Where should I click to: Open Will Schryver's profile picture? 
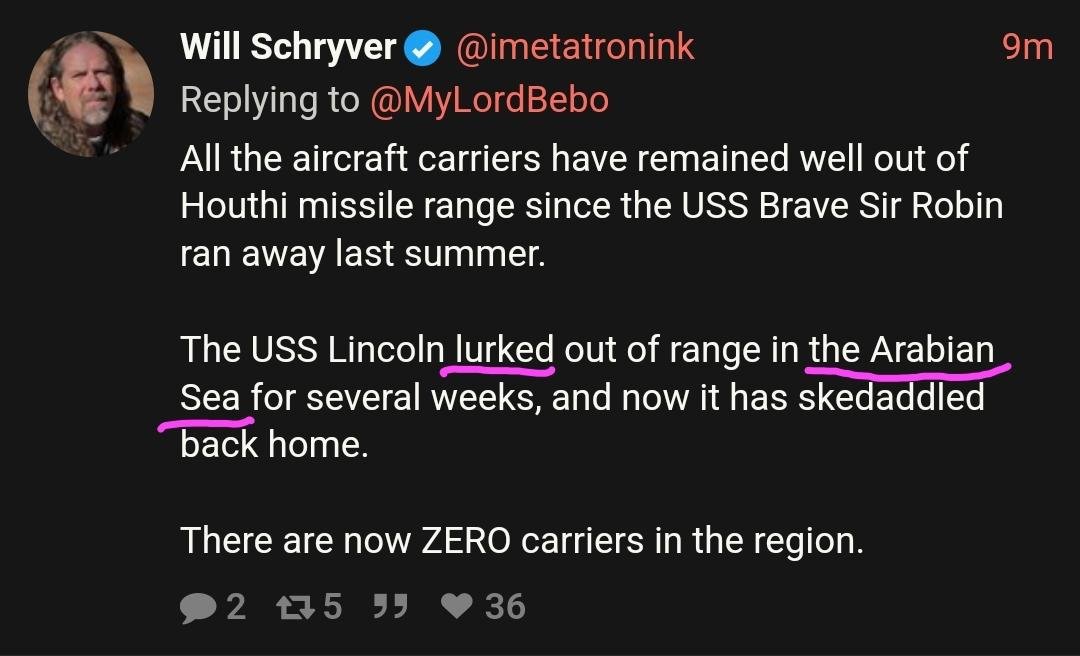(x=91, y=94)
